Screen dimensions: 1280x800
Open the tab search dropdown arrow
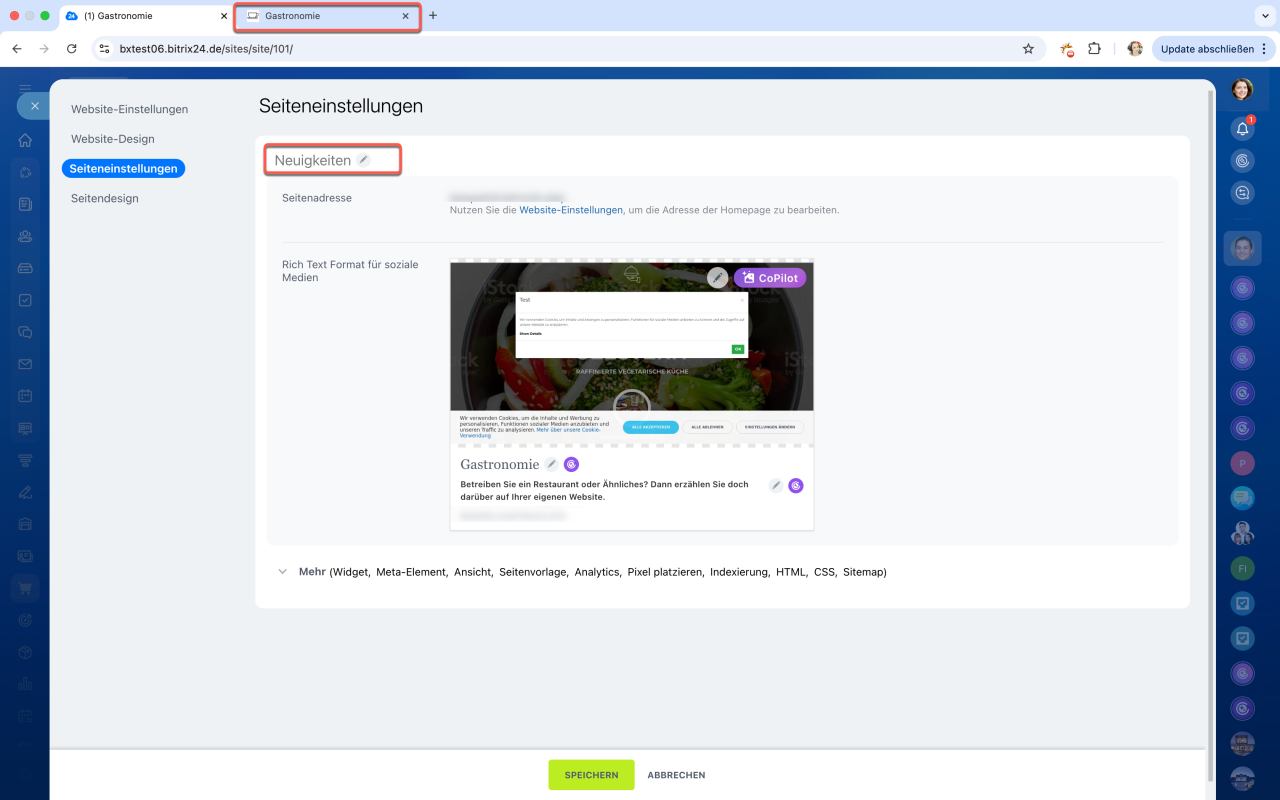pos(1260,16)
